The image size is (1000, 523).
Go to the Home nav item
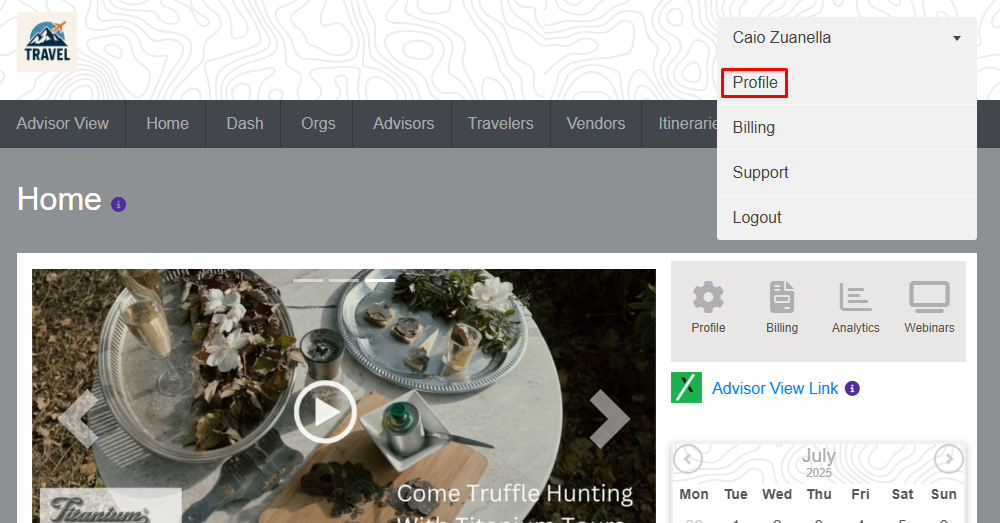tap(167, 124)
